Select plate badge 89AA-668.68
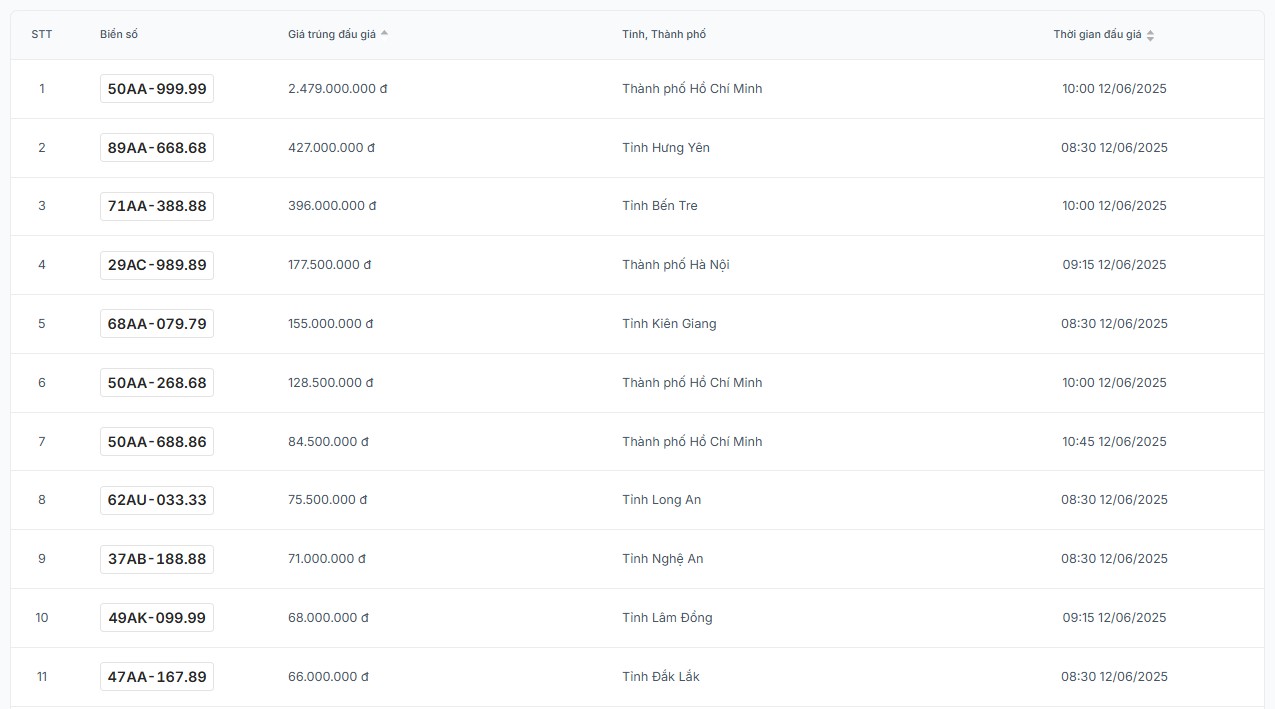The image size is (1275, 709). (157, 148)
